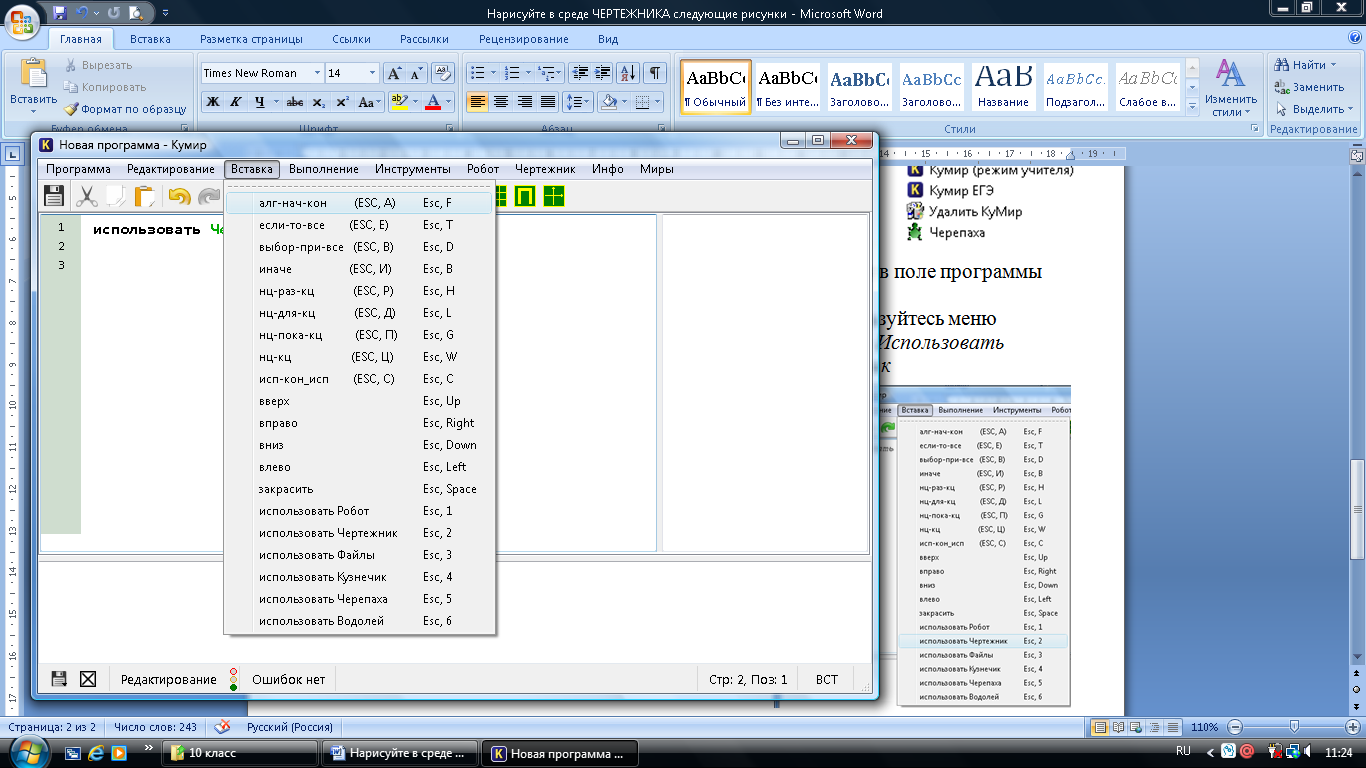Click the save diskette icon in Kumir toolbar
The width and height of the screenshot is (1366, 768).
point(54,196)
